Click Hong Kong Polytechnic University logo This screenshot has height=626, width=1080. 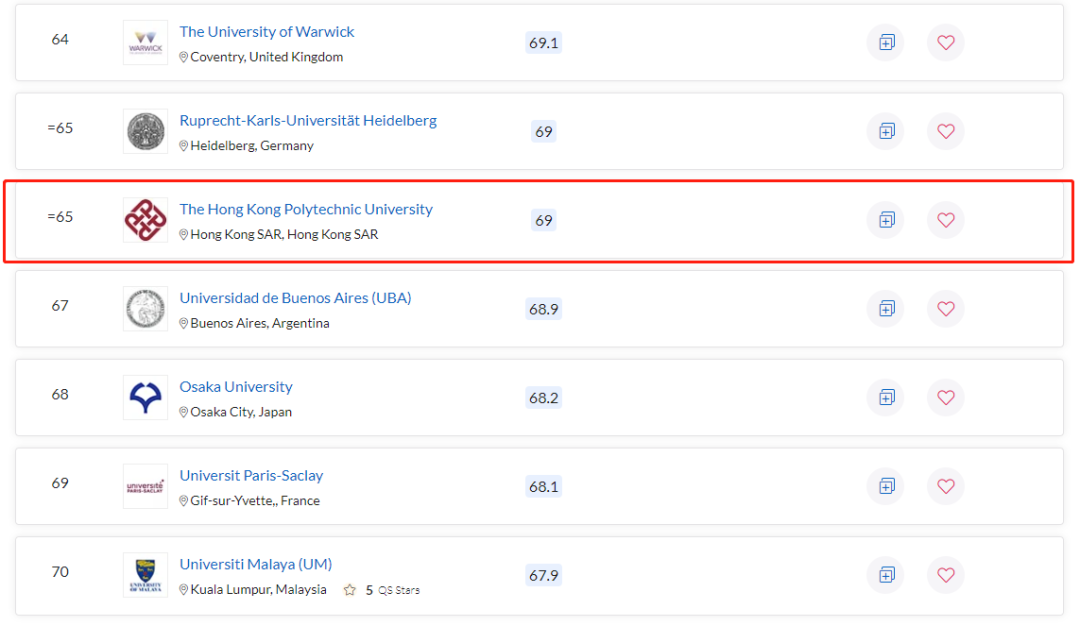pos(145,220)
